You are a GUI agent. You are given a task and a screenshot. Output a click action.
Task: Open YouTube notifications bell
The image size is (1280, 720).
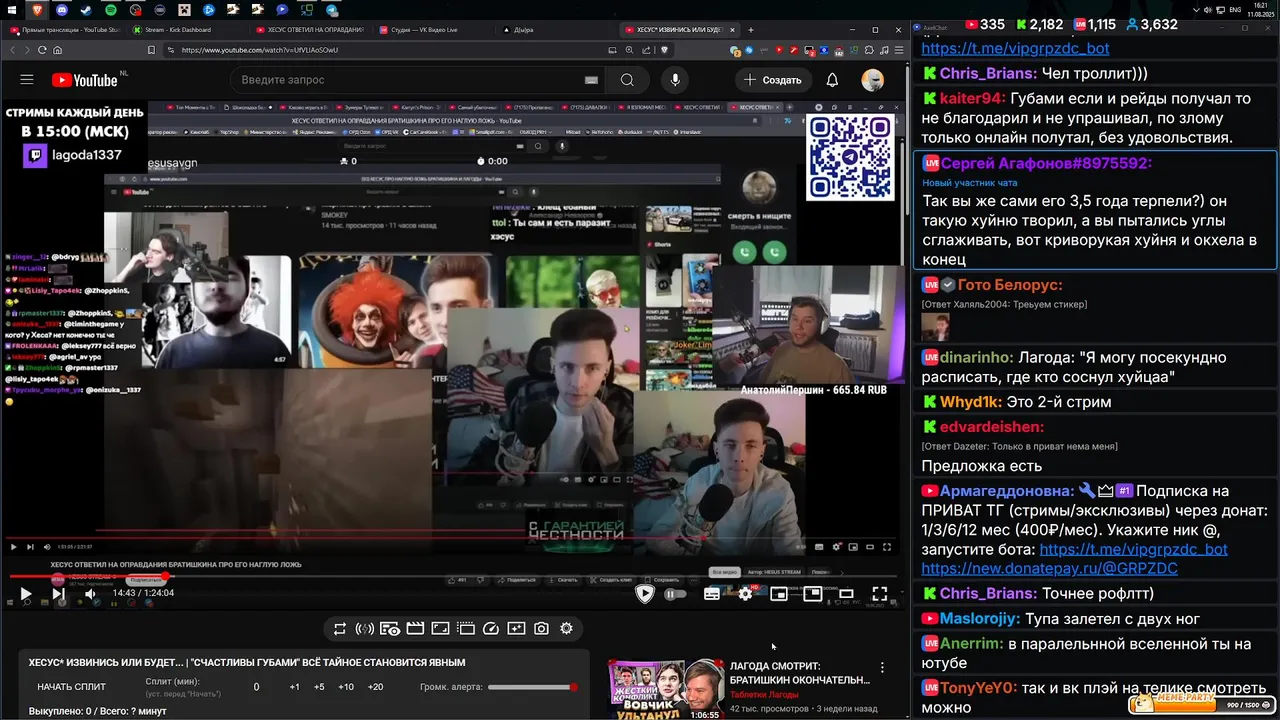832,80
